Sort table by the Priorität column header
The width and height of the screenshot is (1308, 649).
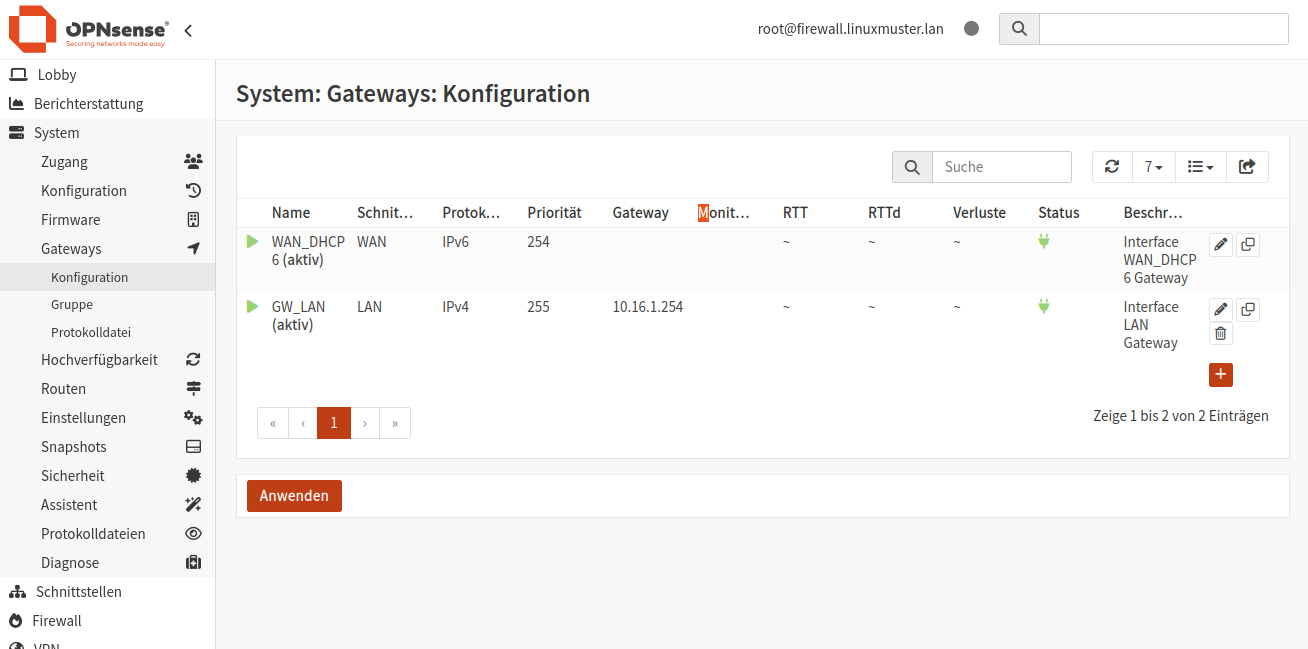[x=554, y=213]
